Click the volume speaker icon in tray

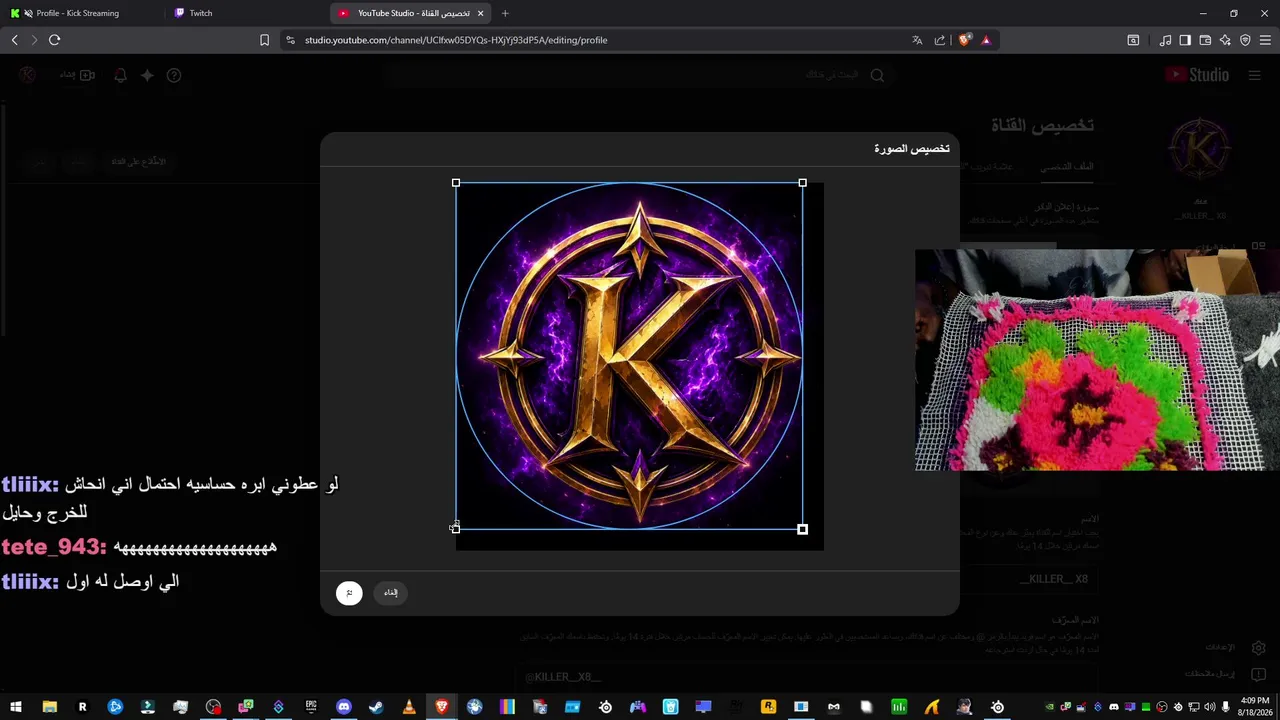click(x=1210, y=707)
